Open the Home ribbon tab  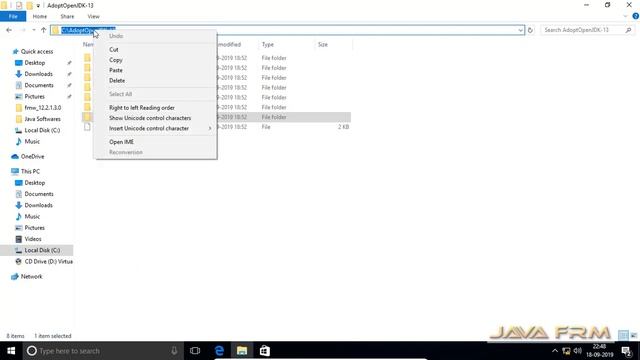pos(40,16)
